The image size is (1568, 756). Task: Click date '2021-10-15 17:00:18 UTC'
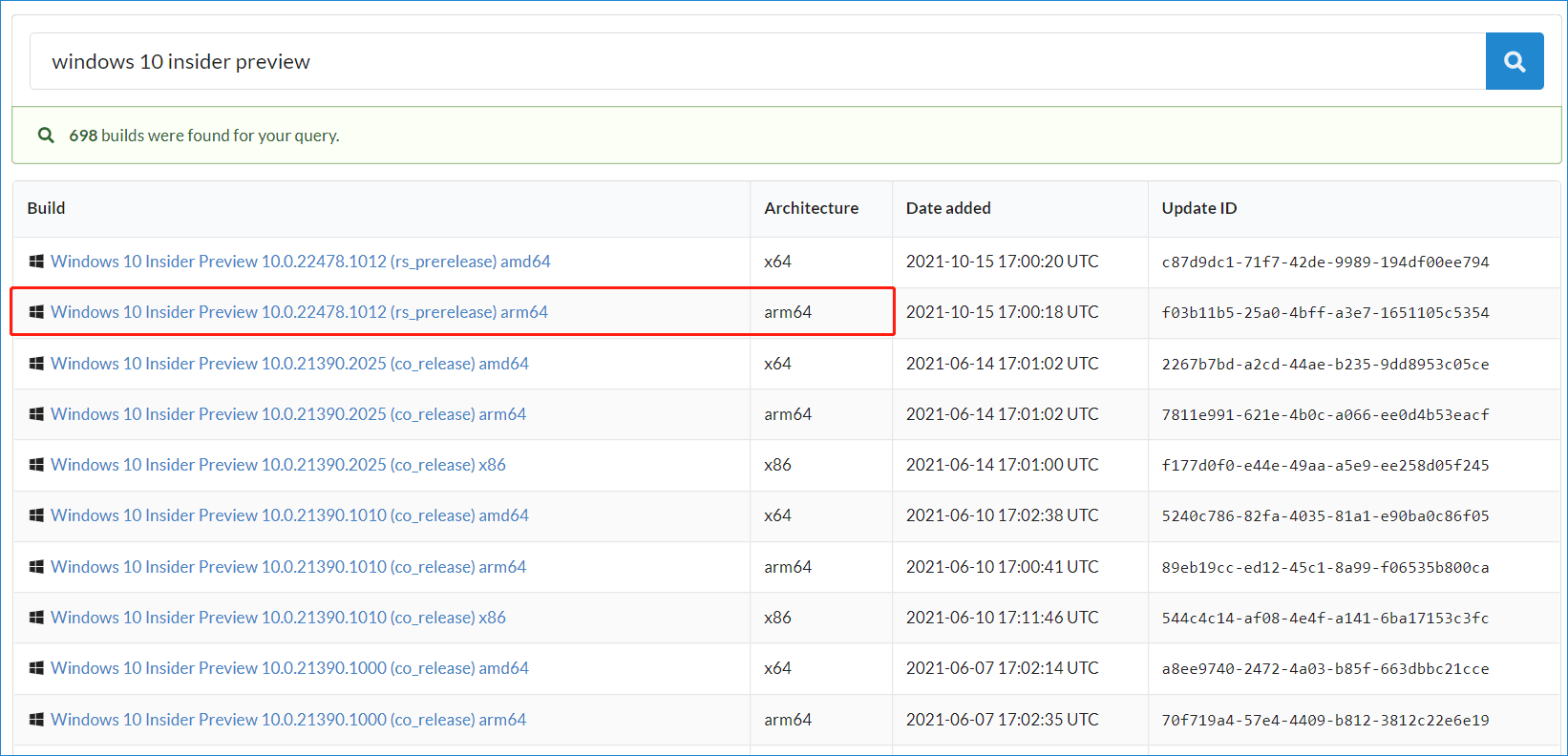click(x=1003, y=312)
